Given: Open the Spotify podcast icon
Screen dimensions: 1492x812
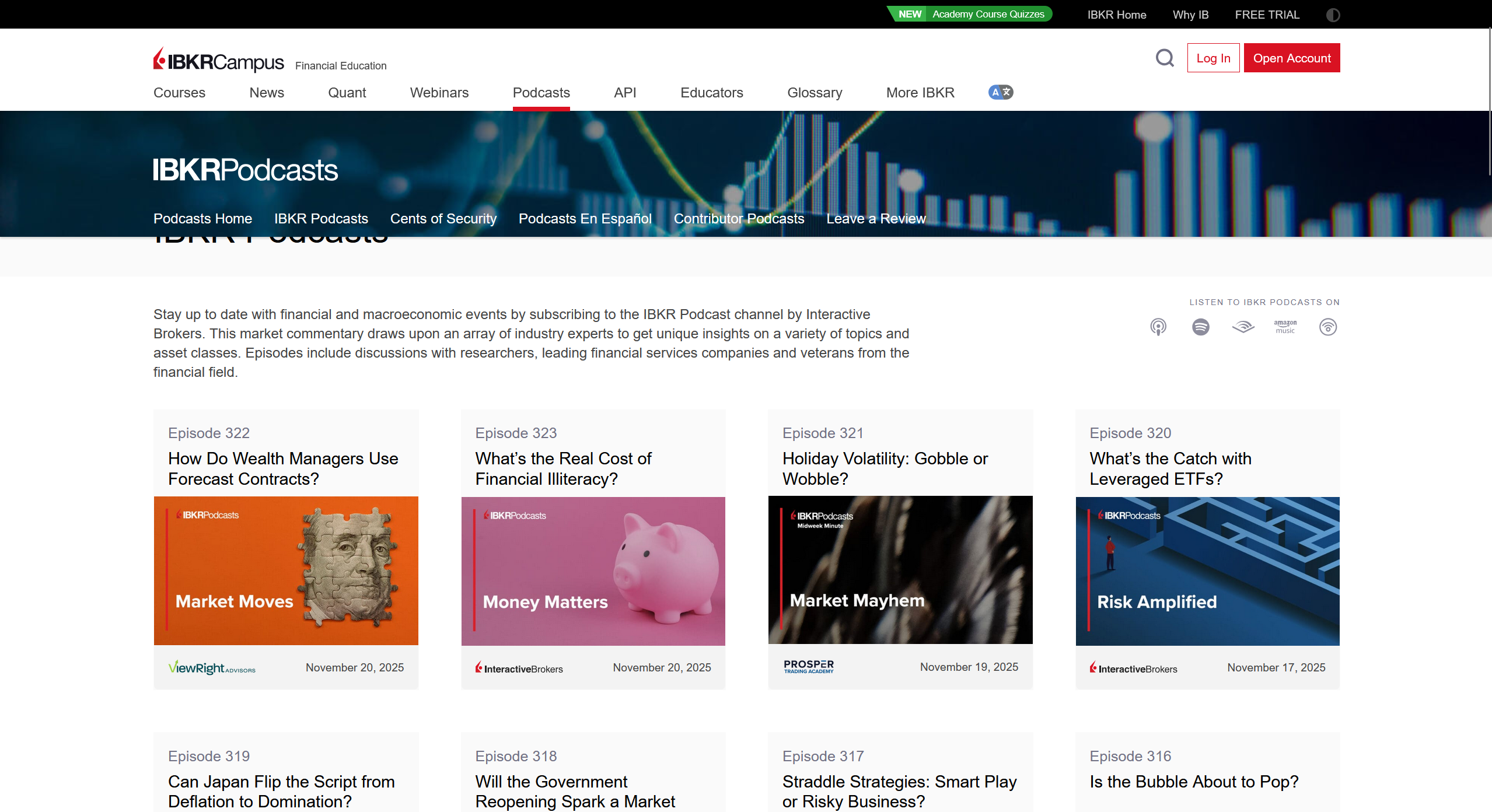Looking at the screenshot, I should (1200, 327).
